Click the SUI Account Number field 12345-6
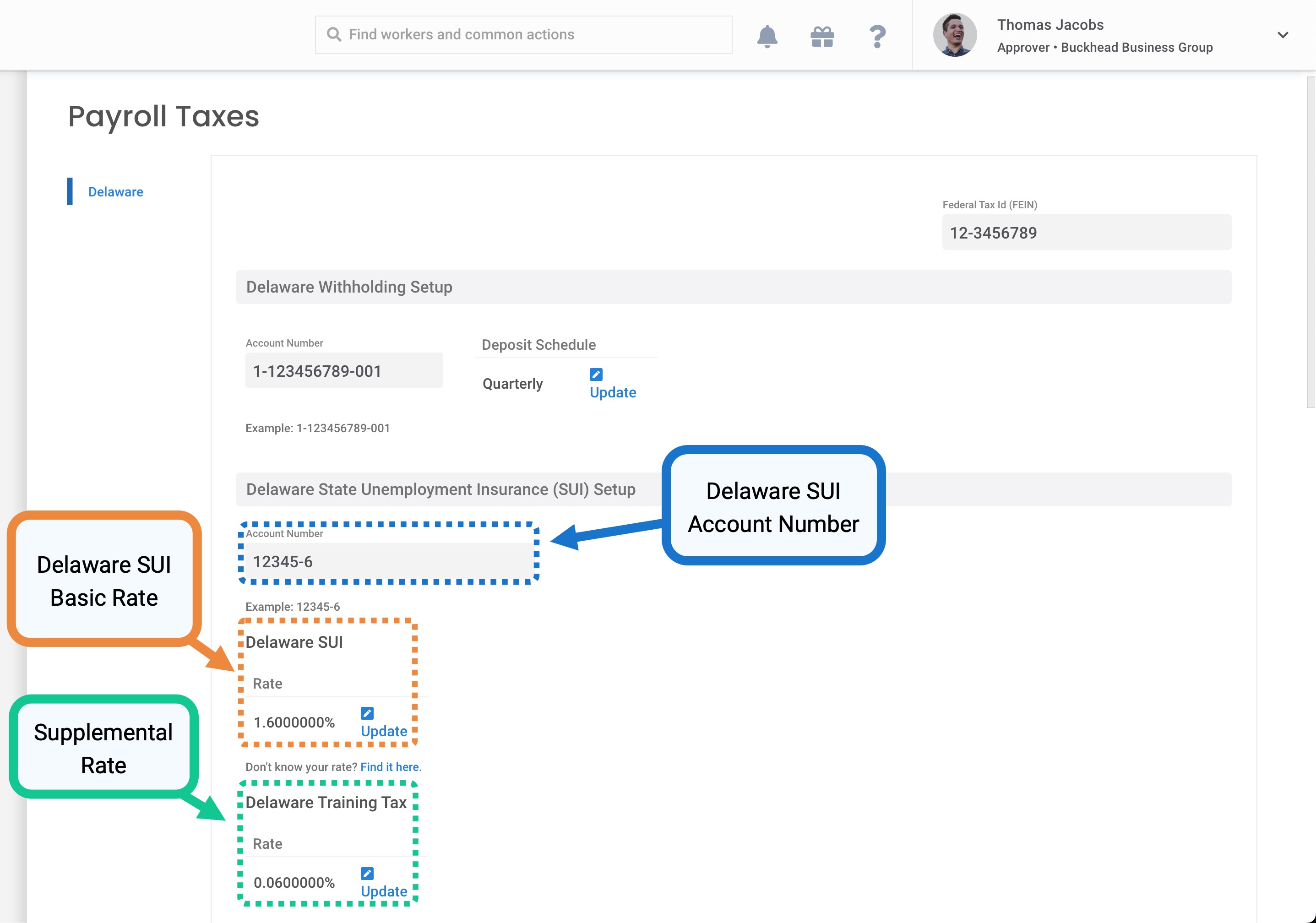 [390, 561]
